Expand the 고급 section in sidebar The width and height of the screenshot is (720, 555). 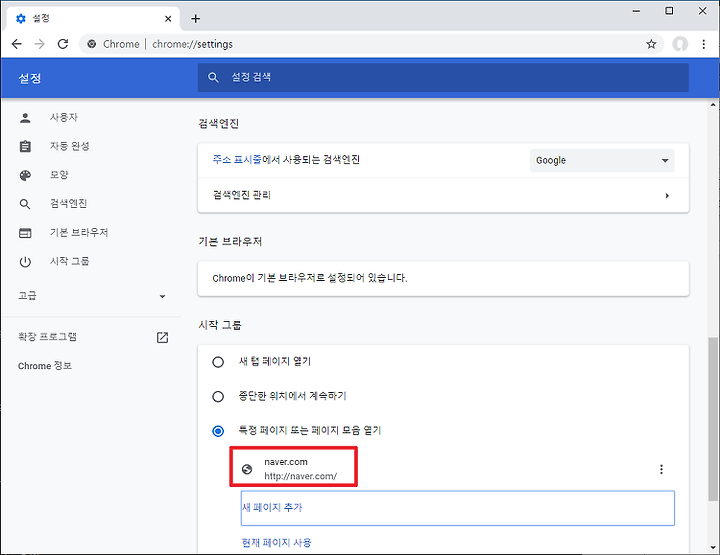pos(92,296)
